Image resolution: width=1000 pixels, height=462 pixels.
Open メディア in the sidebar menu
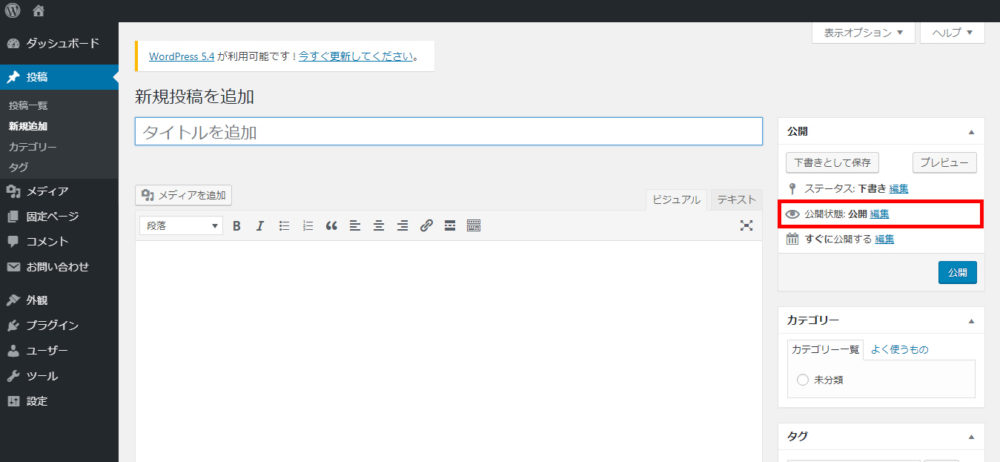pyautogui.click(x=47, y=191)
